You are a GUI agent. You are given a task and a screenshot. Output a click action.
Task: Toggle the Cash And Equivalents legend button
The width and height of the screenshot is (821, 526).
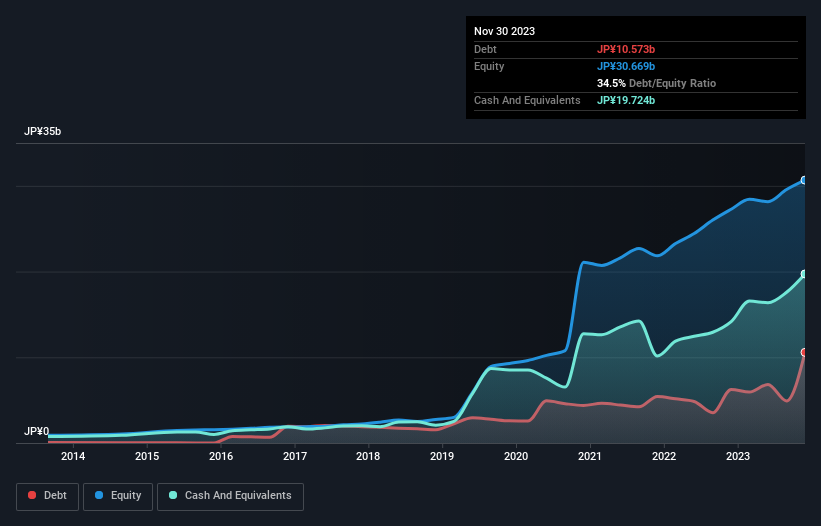(x=230, y=496)
